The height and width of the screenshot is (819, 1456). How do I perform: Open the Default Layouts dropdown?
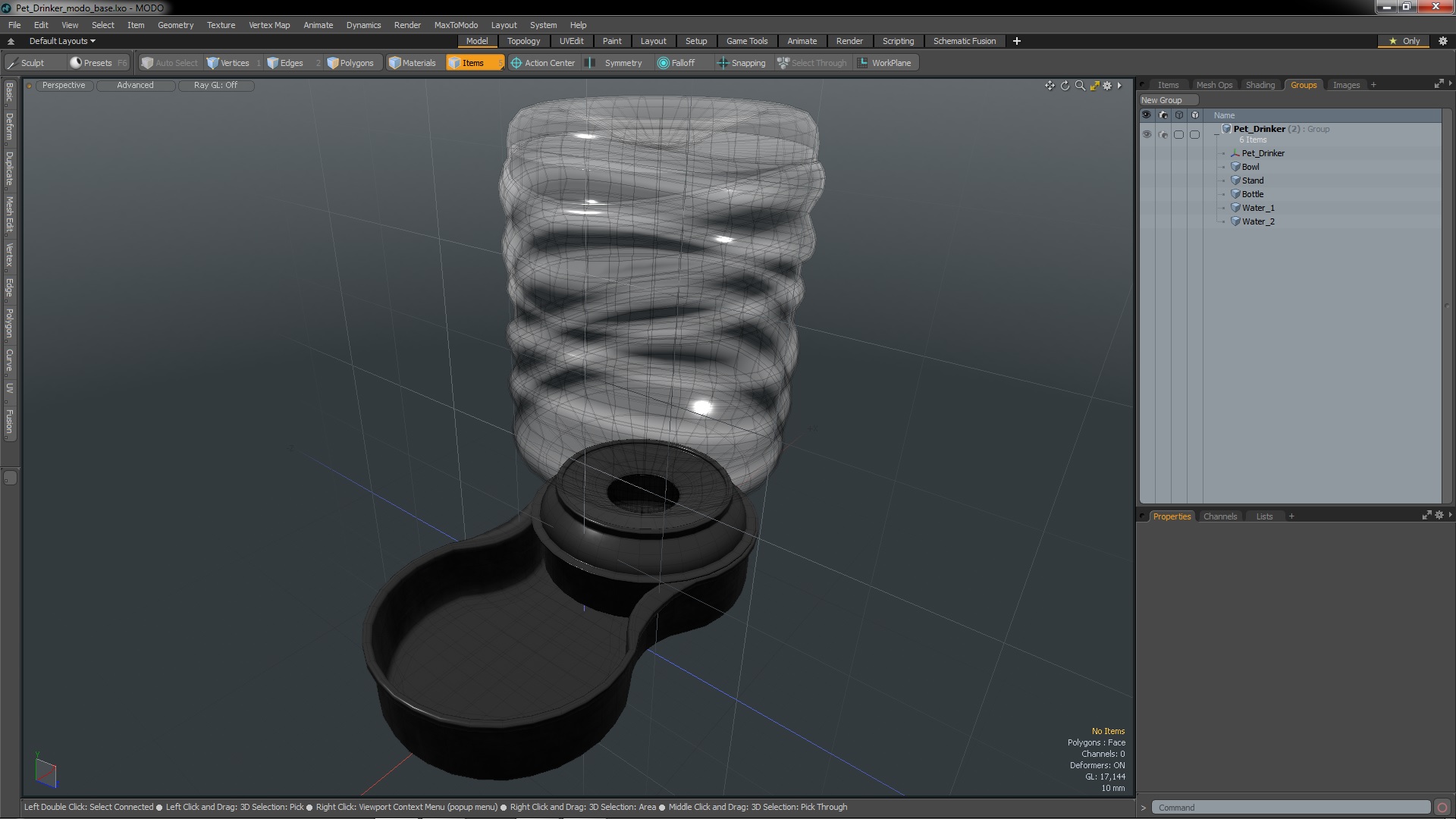(x=62, y=41)
